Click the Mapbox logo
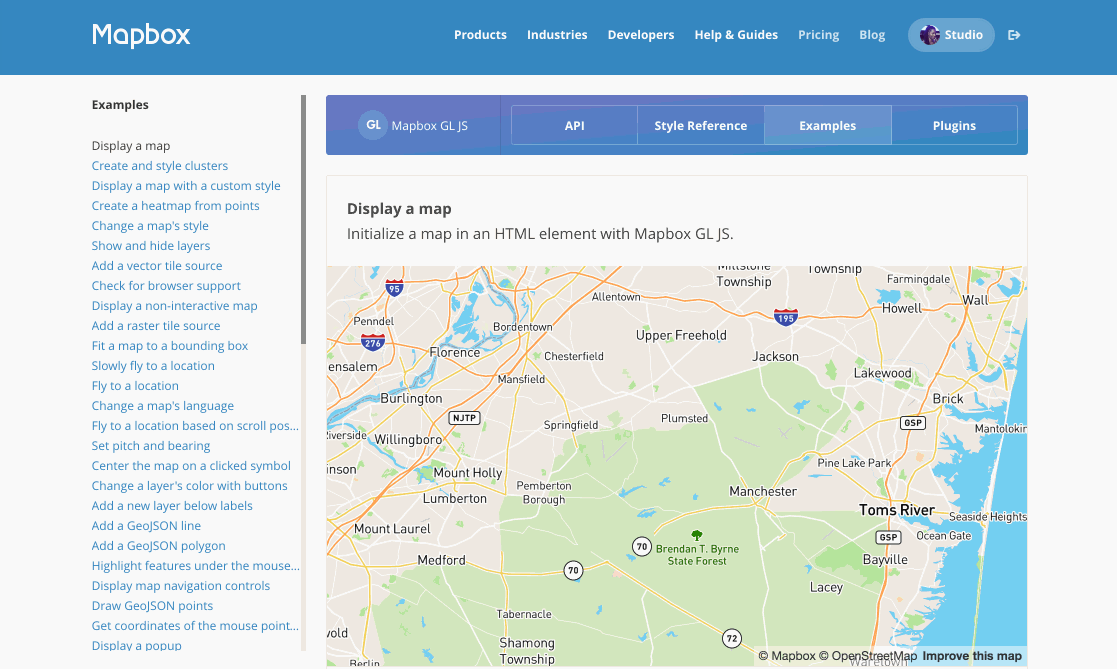 click(x=141, y=35)
